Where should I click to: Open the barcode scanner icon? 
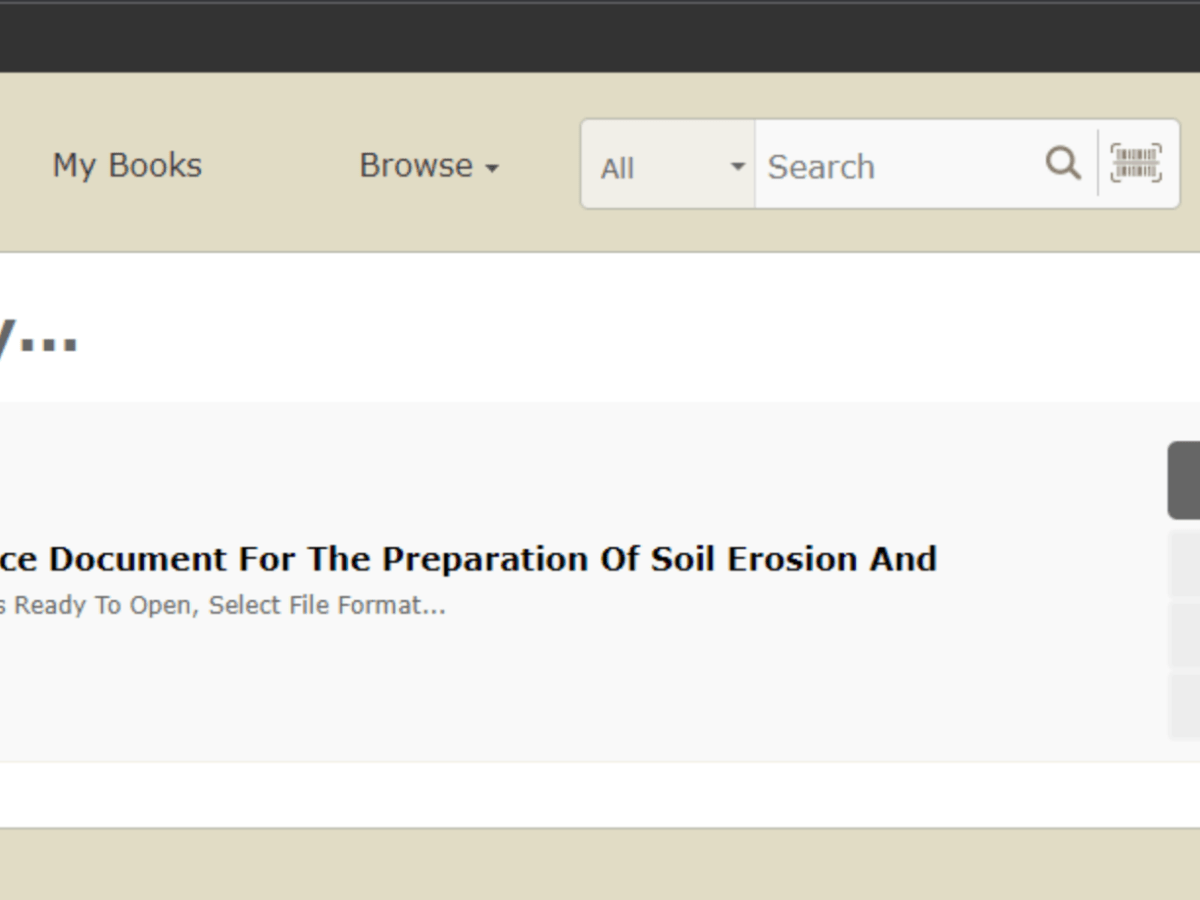point(1136,163)
